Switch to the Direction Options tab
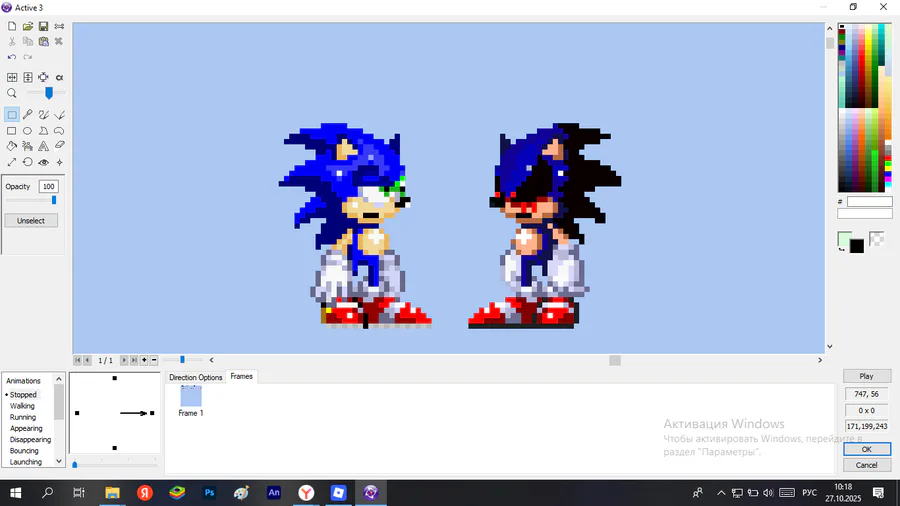This screenshot has width=900, height=506. point(195,377)
